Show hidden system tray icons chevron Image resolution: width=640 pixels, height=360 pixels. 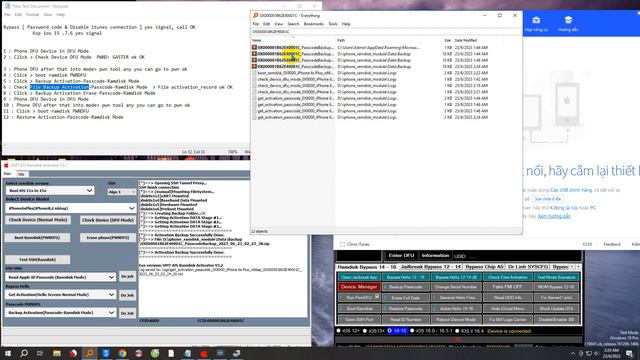(573, 353)
